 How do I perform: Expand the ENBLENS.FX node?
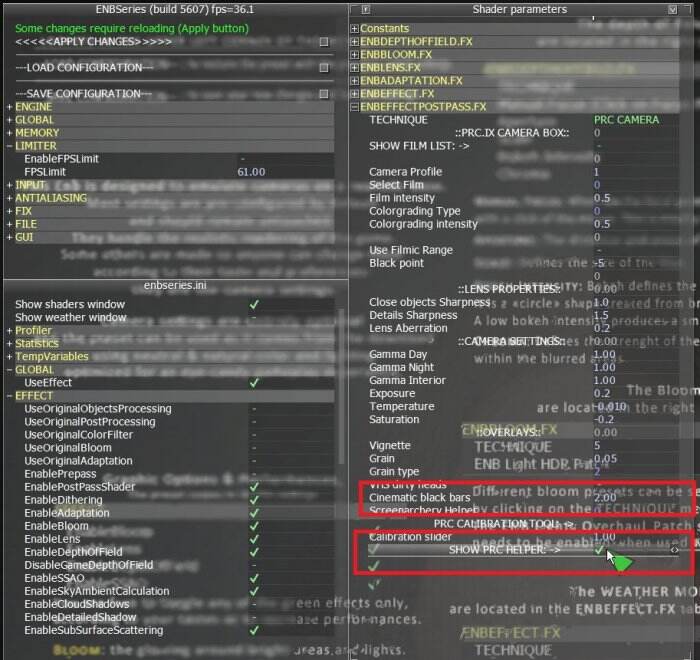354,67
